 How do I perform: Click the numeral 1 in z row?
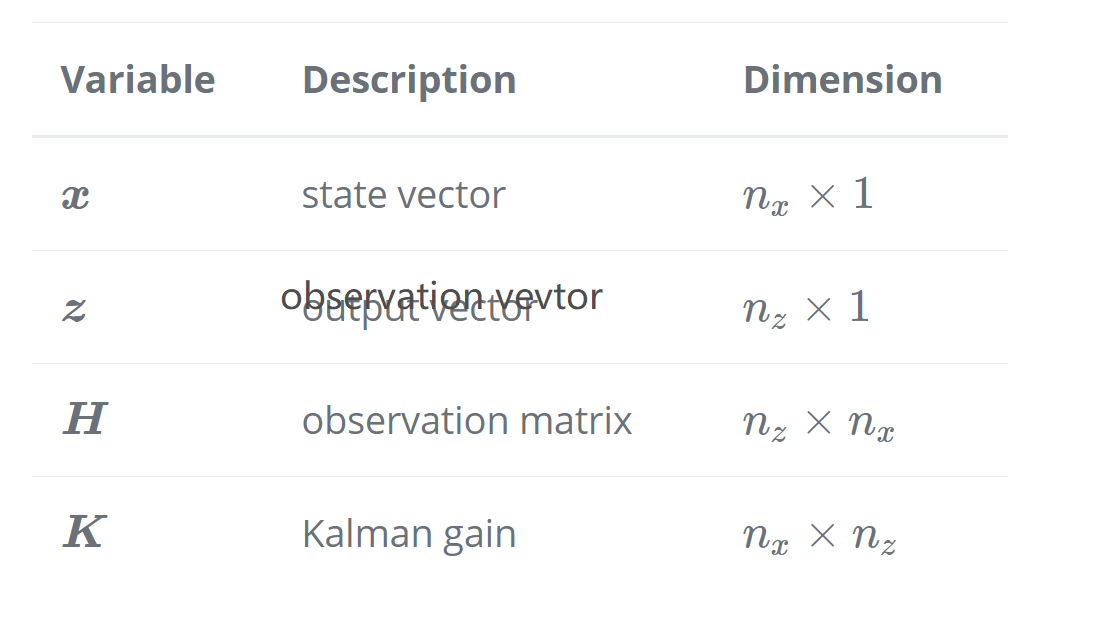(x=860, y=307)
